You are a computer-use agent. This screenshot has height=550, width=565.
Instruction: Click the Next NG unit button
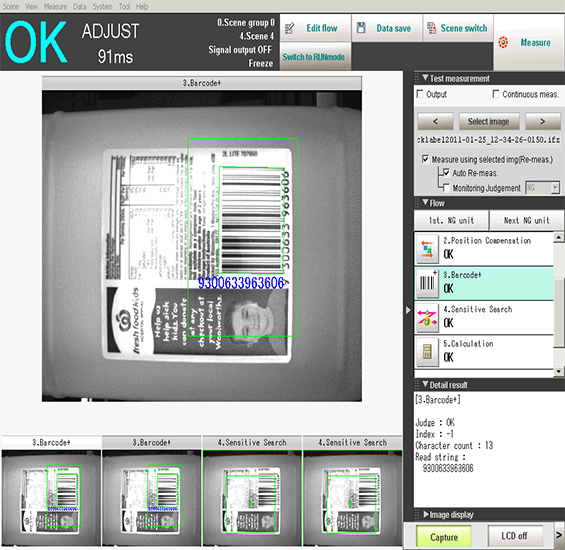point(526,220)
